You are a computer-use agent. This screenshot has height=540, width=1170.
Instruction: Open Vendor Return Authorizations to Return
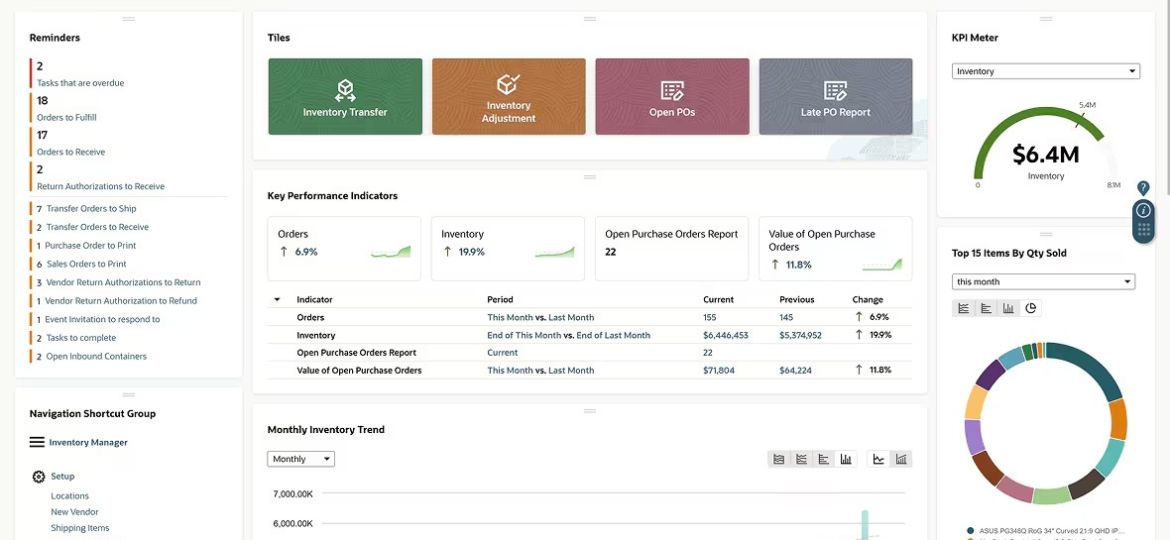(x=123, y=283)
